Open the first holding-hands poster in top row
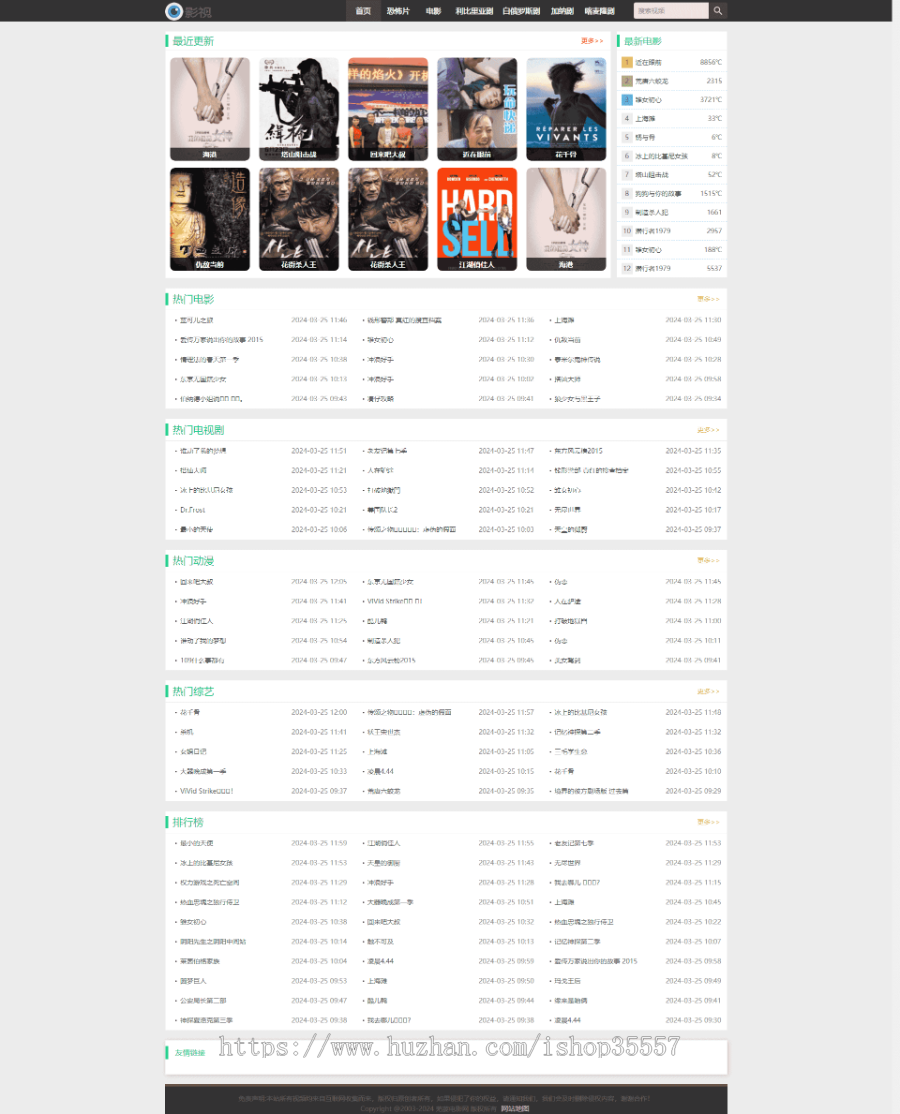This screenshot has width=900, height=1114. click(210, 109)
